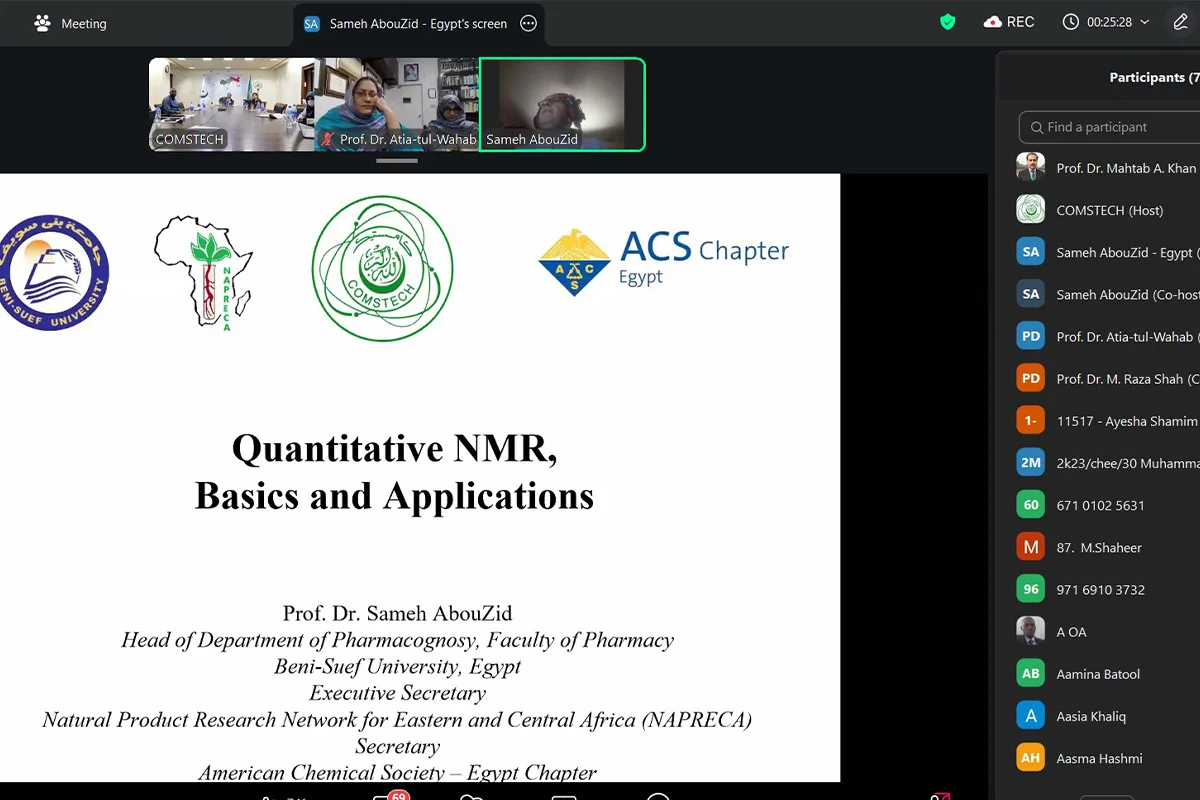Viewport: 1200px width, 800px height.
Task: Open options via the ellipsis on screen share tab
Action: 528,23
